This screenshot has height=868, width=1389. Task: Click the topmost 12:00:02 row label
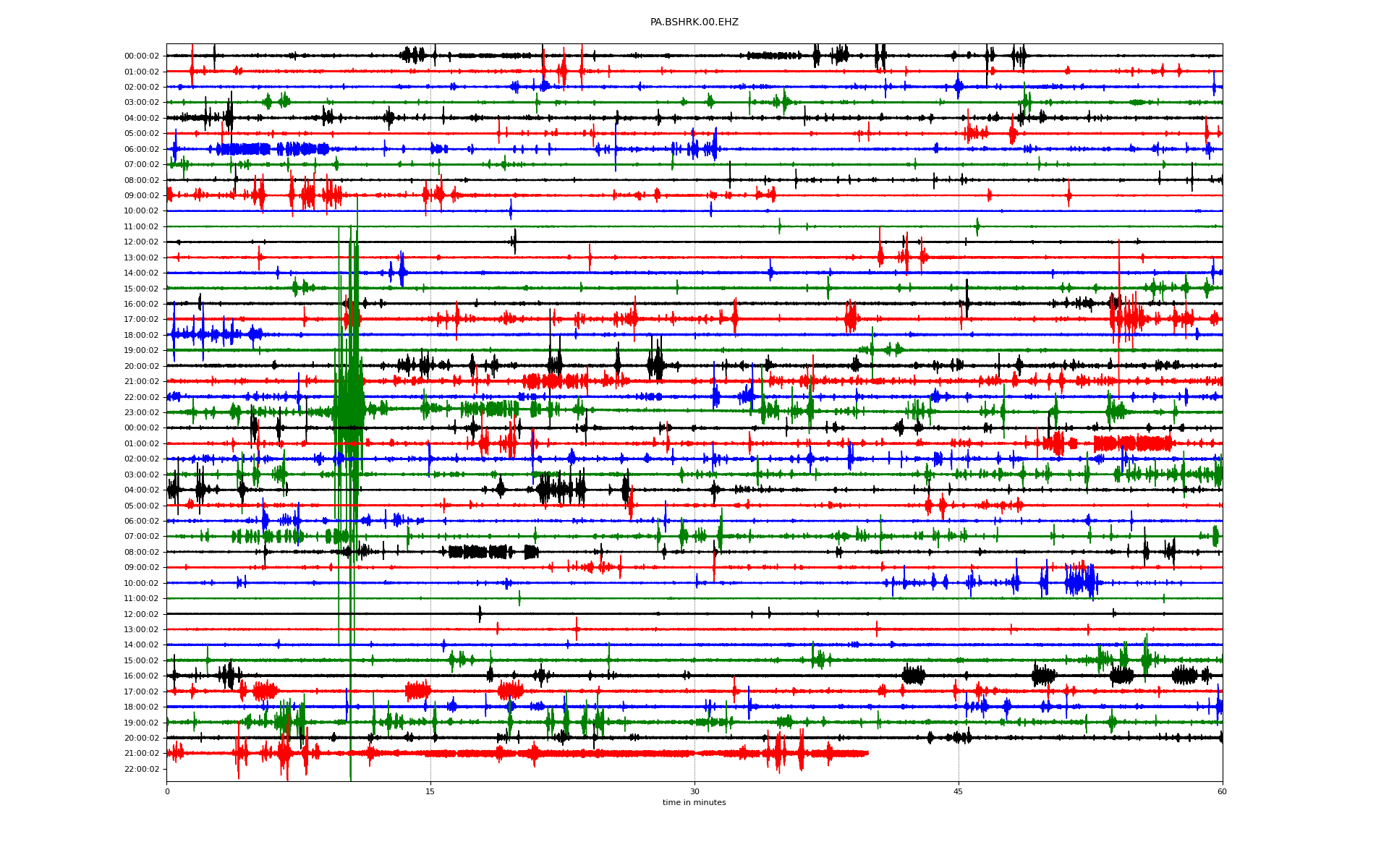coord(141,242)
